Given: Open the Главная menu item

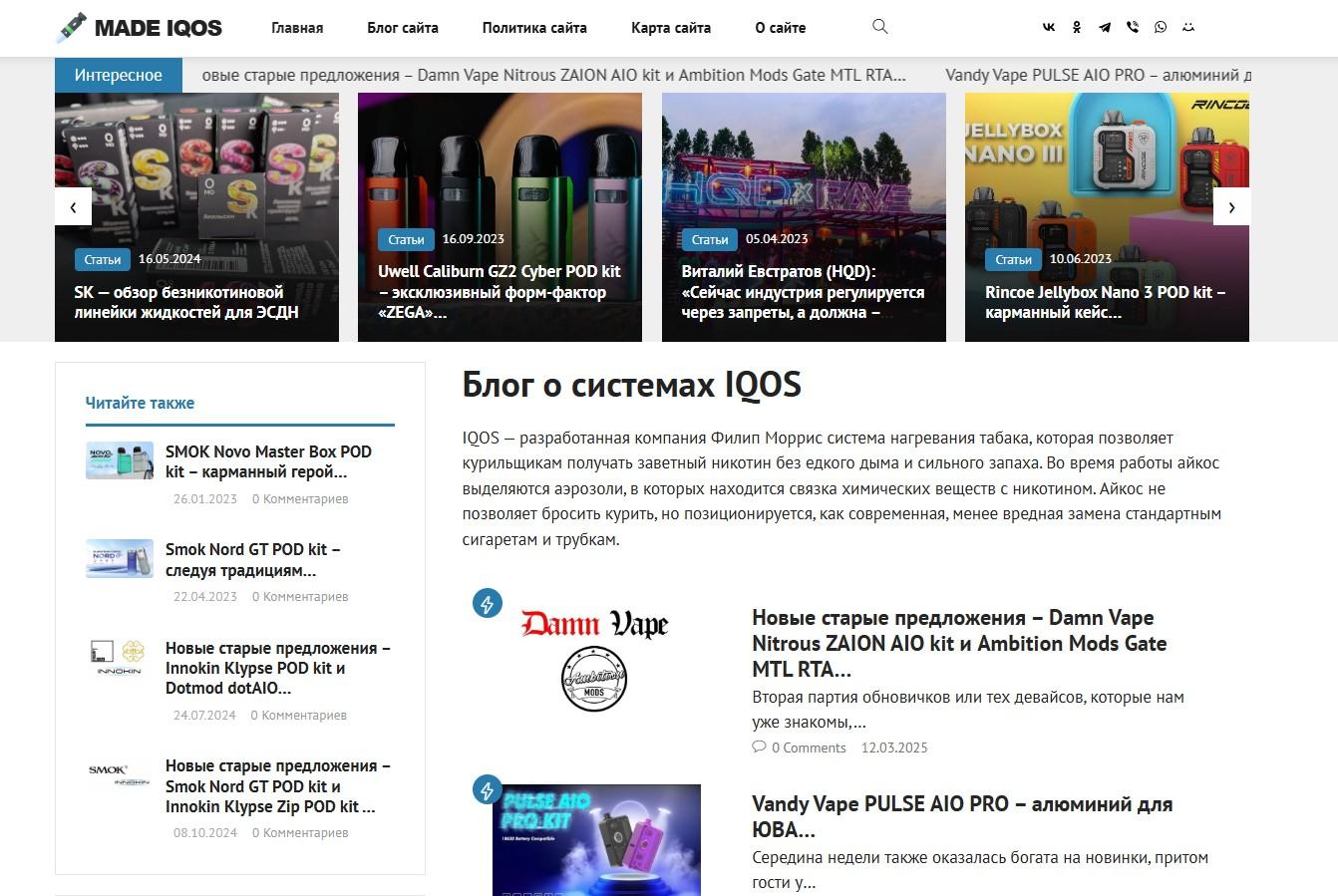Looking at the screenshot, I should pyautogui.click(x=297, y=28).
